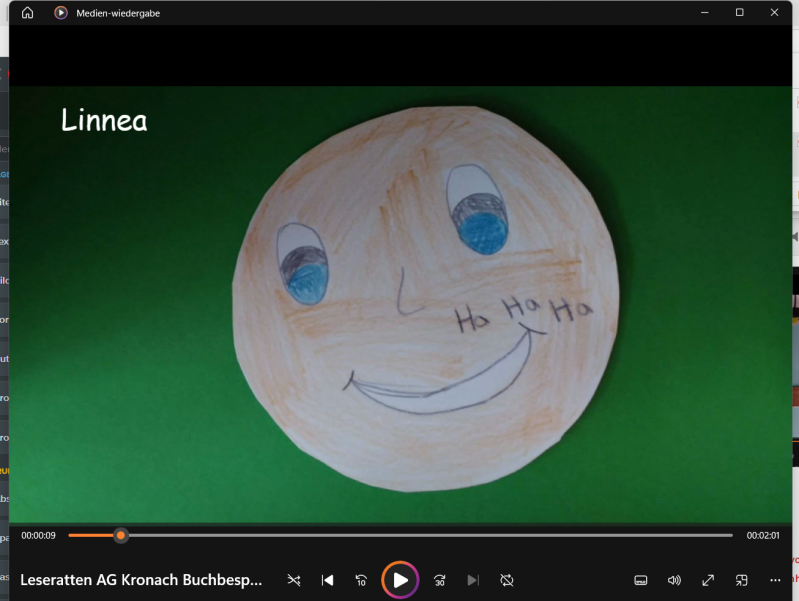Seek to middle of progress bar
This screenshot has height=601, width=799.
coord(401,535)
